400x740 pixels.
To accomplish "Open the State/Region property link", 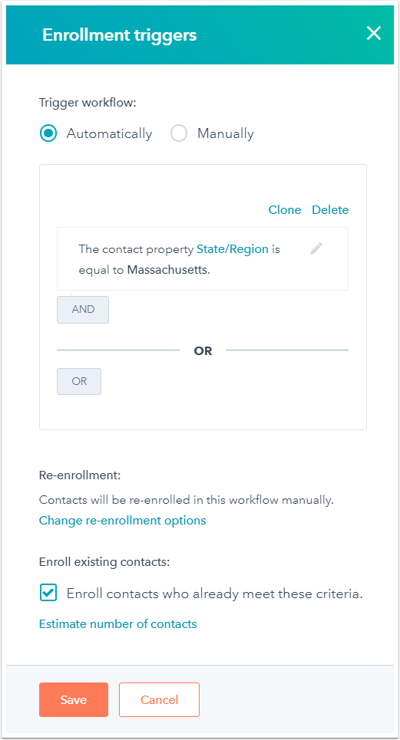I will (x=233, y=249).
